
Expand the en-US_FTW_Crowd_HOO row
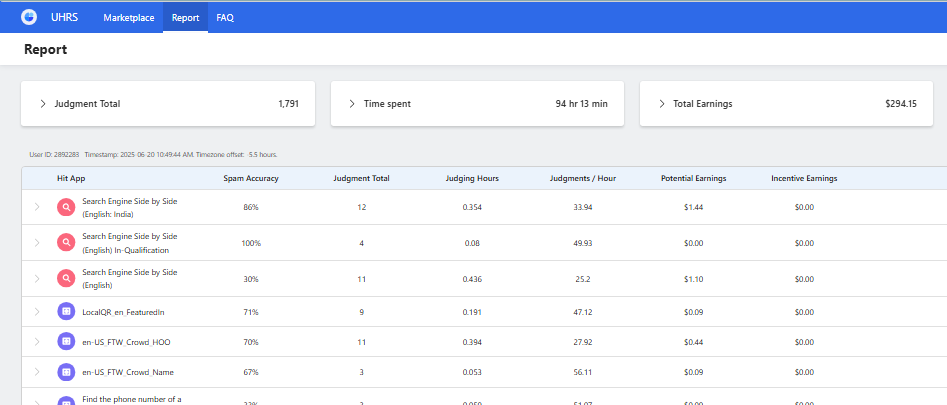[x=37, y=342]
